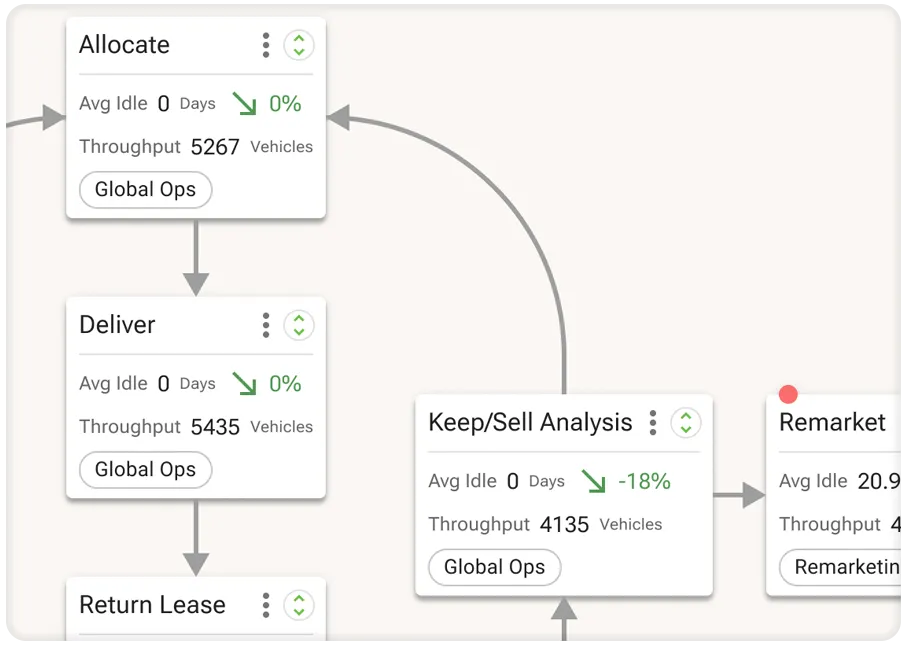Click the Keep/Sell Analysis -18% value
This screenshot has width=910, height=650.
644,481
